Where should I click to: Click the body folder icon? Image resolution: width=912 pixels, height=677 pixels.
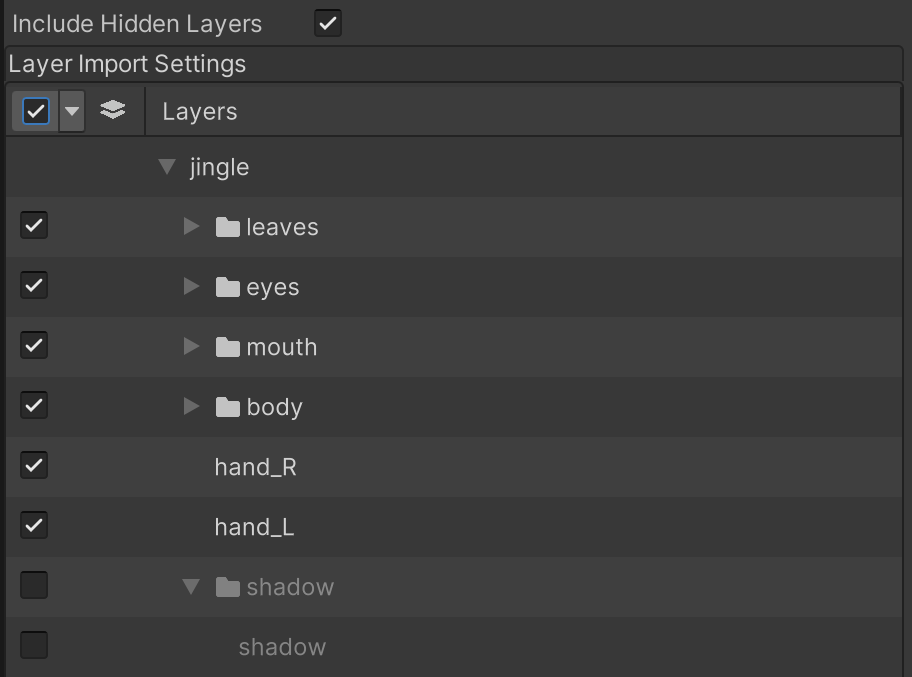click(x=228, y=407)
